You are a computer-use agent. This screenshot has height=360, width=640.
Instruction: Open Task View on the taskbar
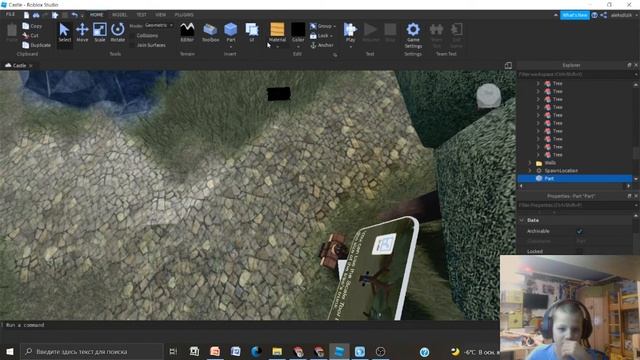(173, 351)
